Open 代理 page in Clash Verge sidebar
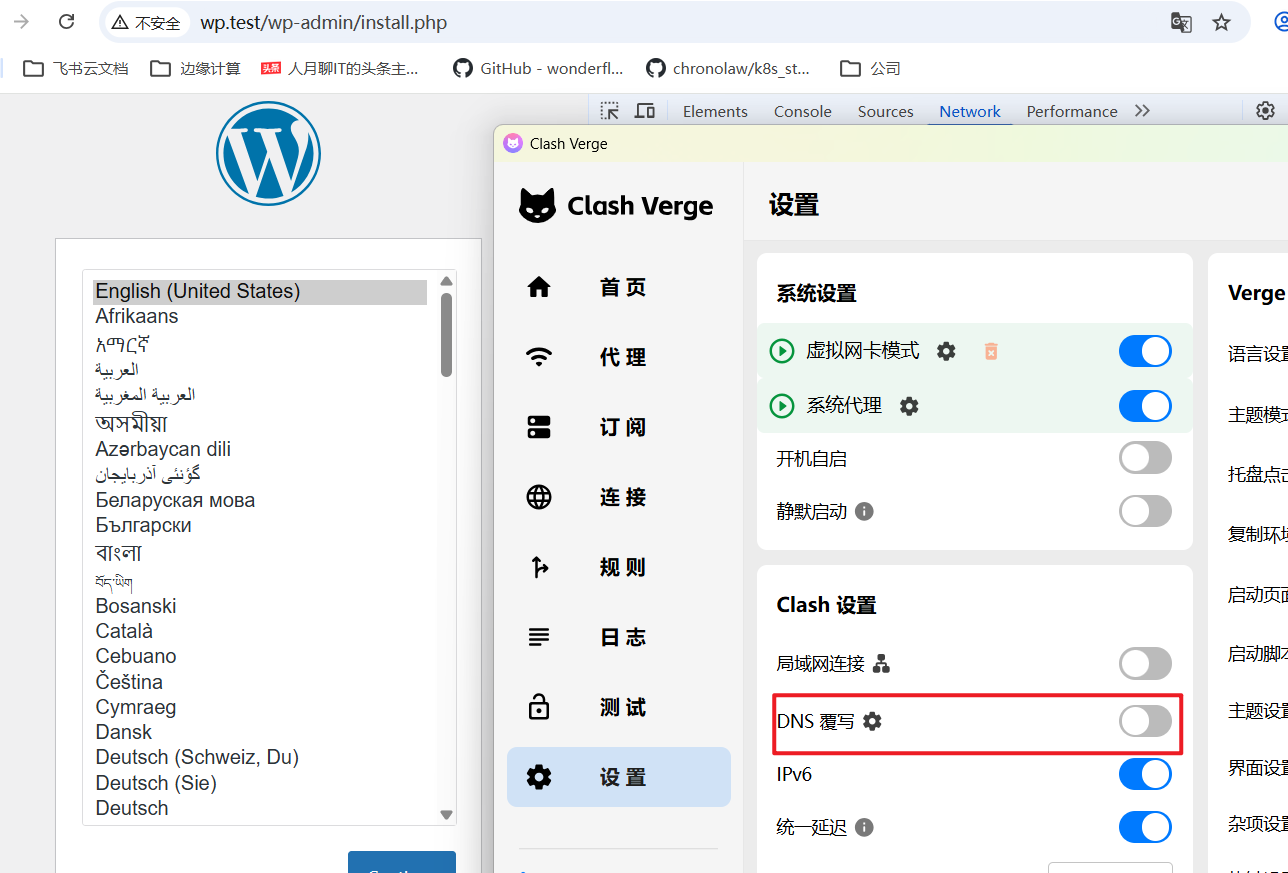This screenshot has width=1288, height=873. 619,357
